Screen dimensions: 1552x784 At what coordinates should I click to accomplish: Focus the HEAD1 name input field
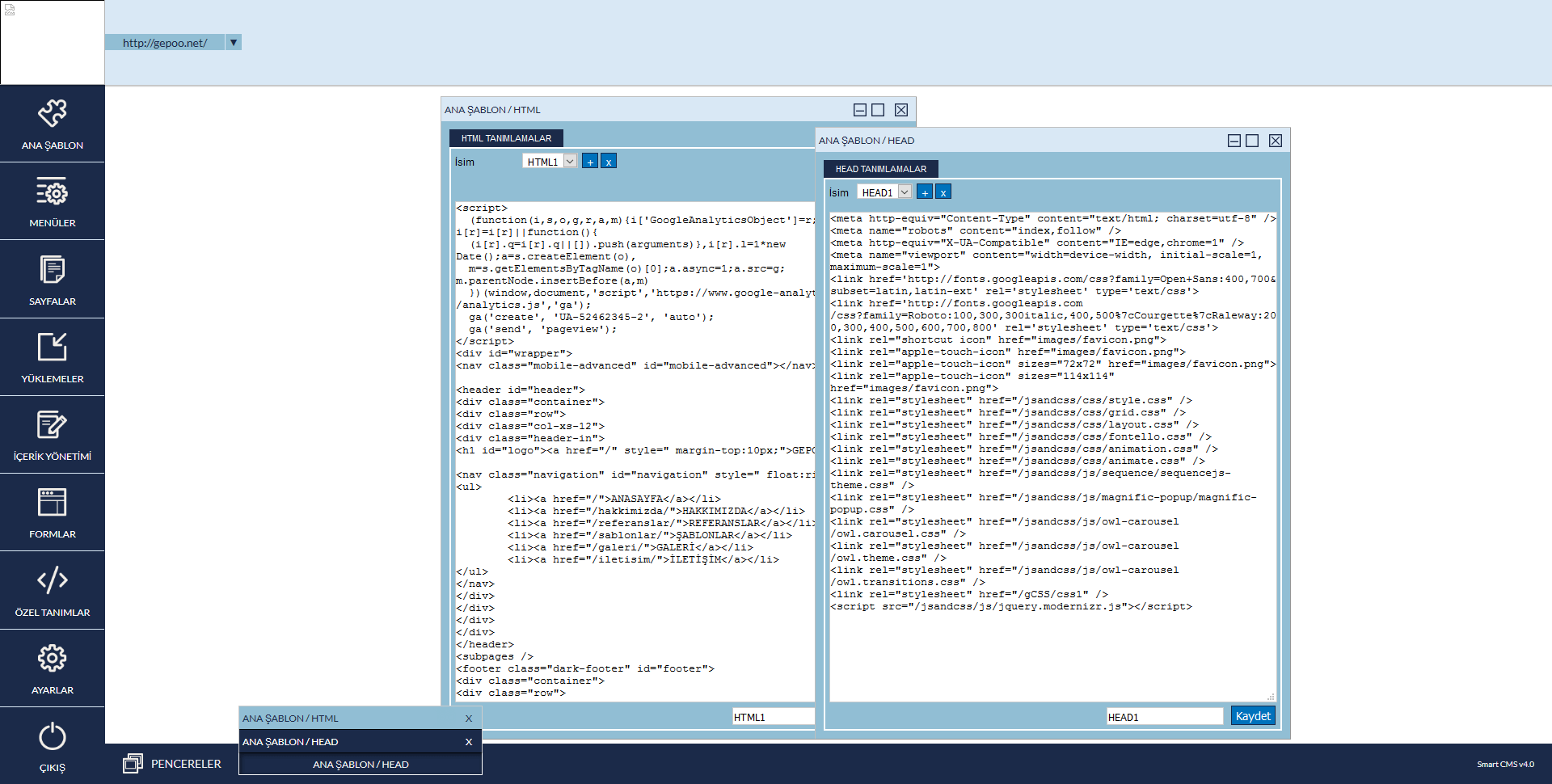[1165, 717]
